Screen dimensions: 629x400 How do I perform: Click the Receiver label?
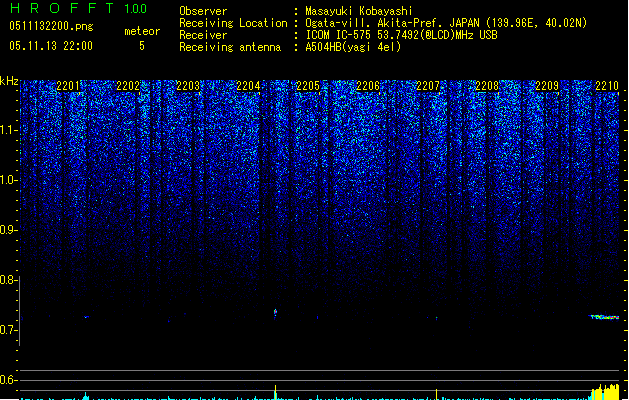click(203, 35)
